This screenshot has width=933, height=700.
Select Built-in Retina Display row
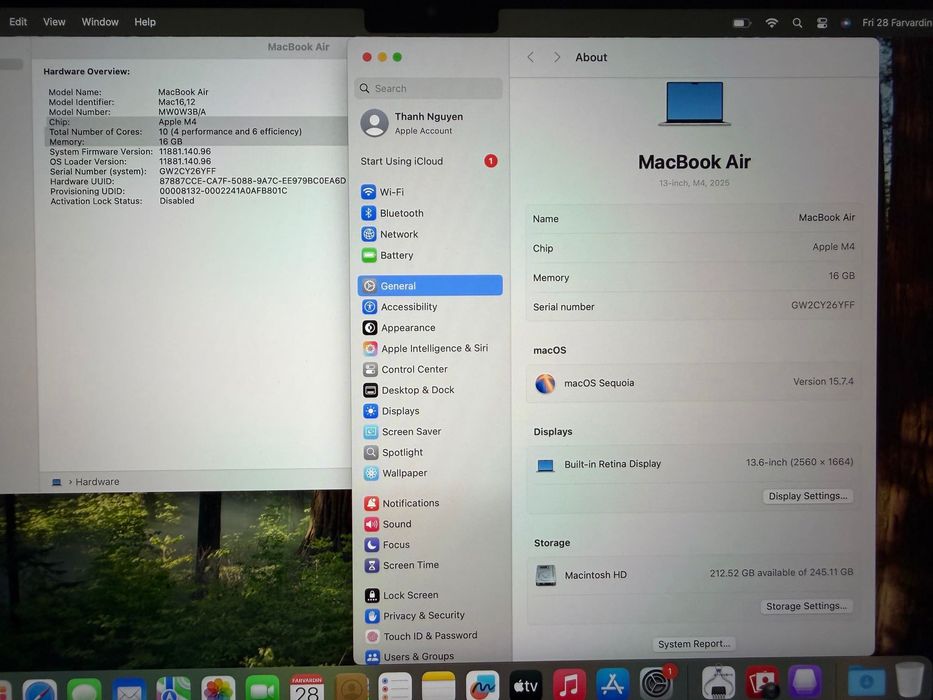[x=693, y=463]
